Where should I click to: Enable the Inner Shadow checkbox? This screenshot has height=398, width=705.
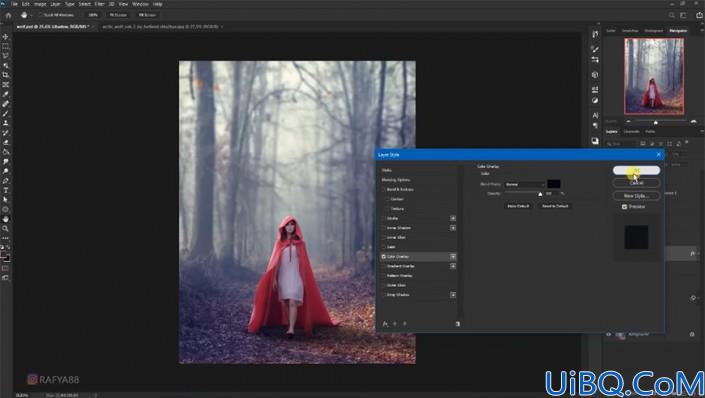tap(384, 228)
